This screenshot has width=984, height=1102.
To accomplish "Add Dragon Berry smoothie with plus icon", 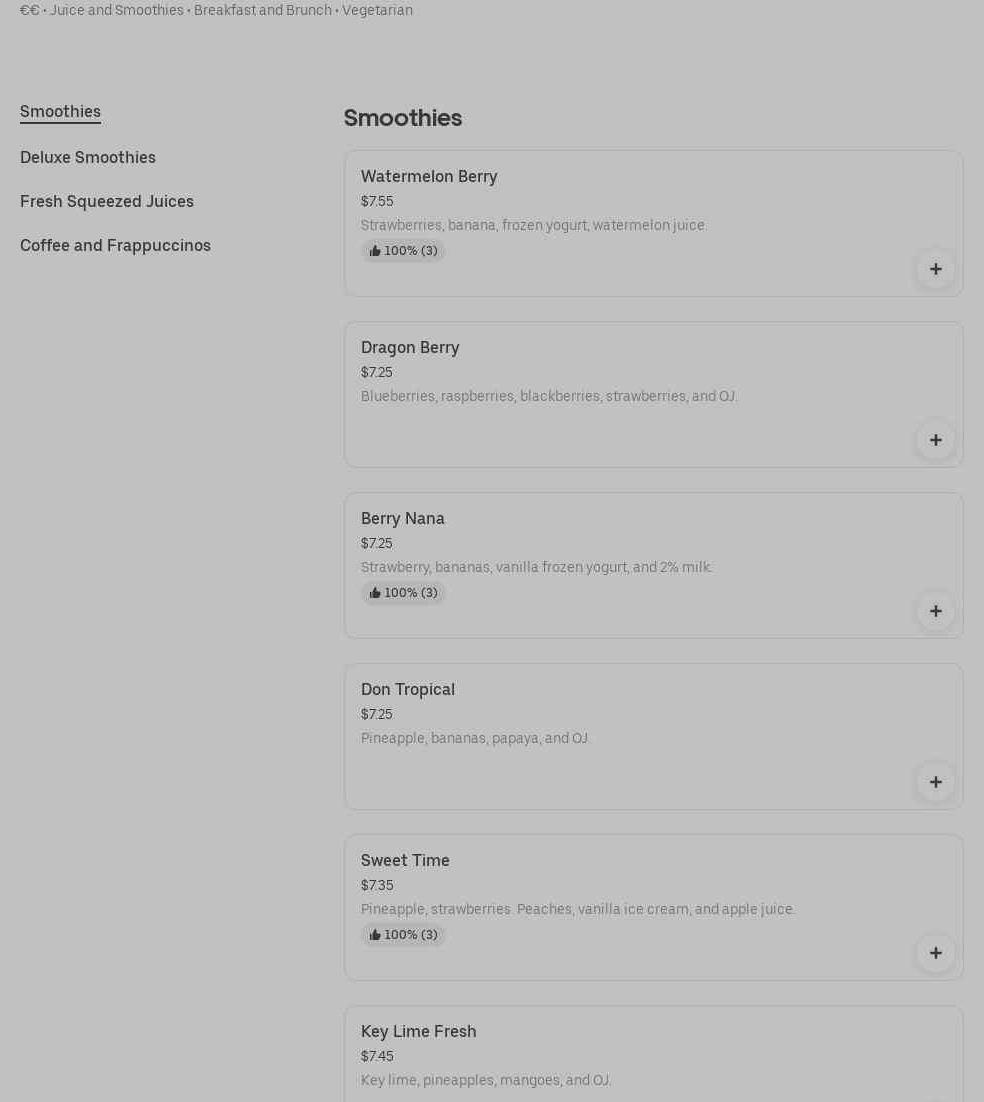I will (x=935, y=440).
